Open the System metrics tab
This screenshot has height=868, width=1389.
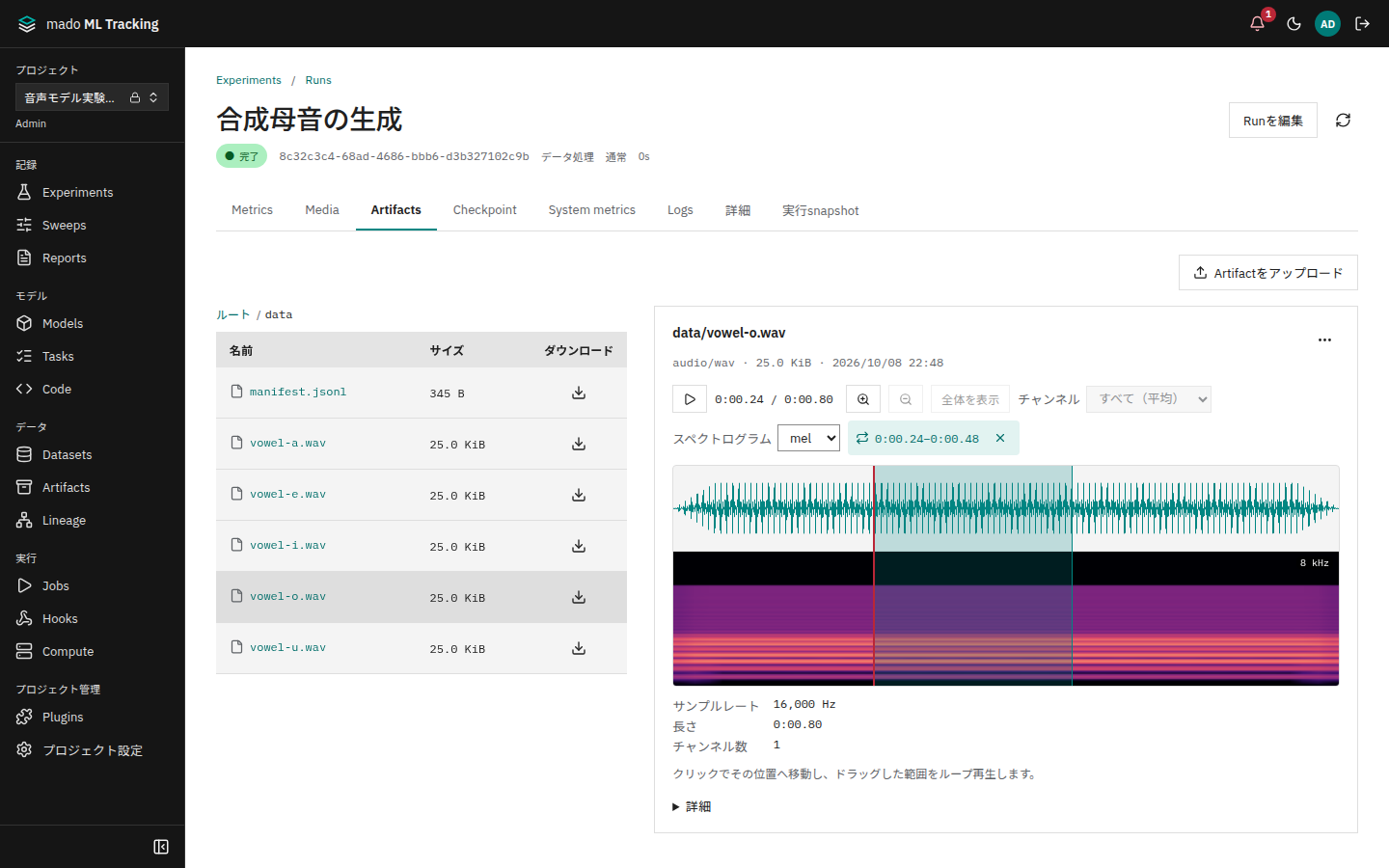[592, 210]
